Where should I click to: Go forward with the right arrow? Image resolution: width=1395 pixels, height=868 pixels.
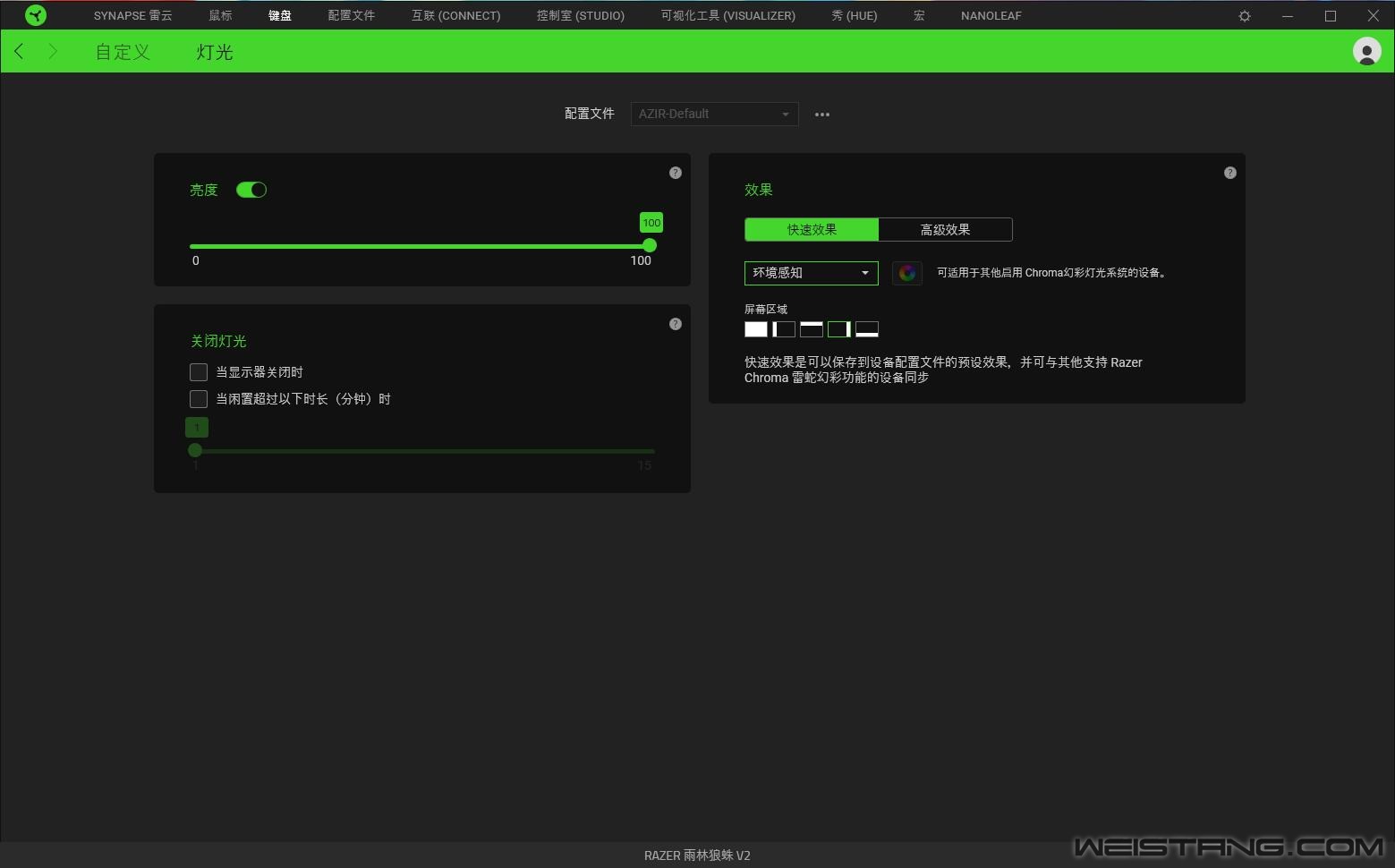coord(53,51)
